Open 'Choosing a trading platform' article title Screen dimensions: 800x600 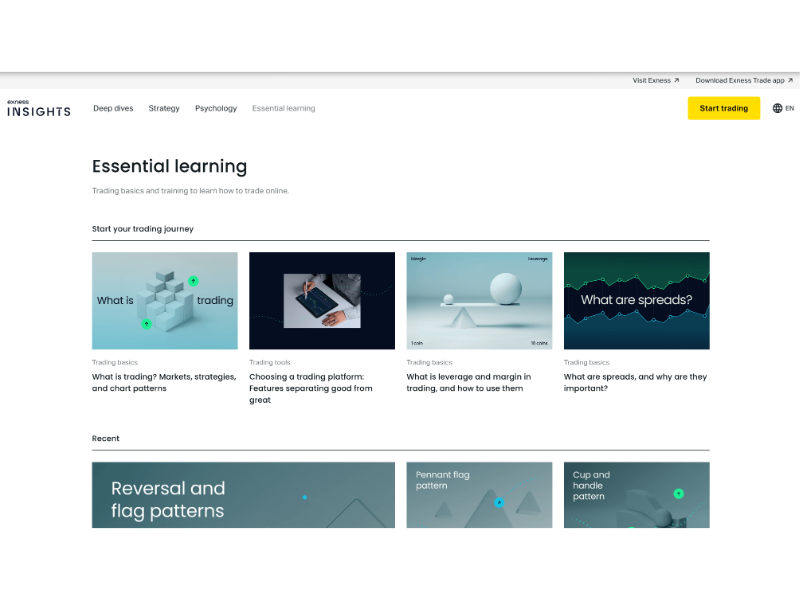pos(311,388)
